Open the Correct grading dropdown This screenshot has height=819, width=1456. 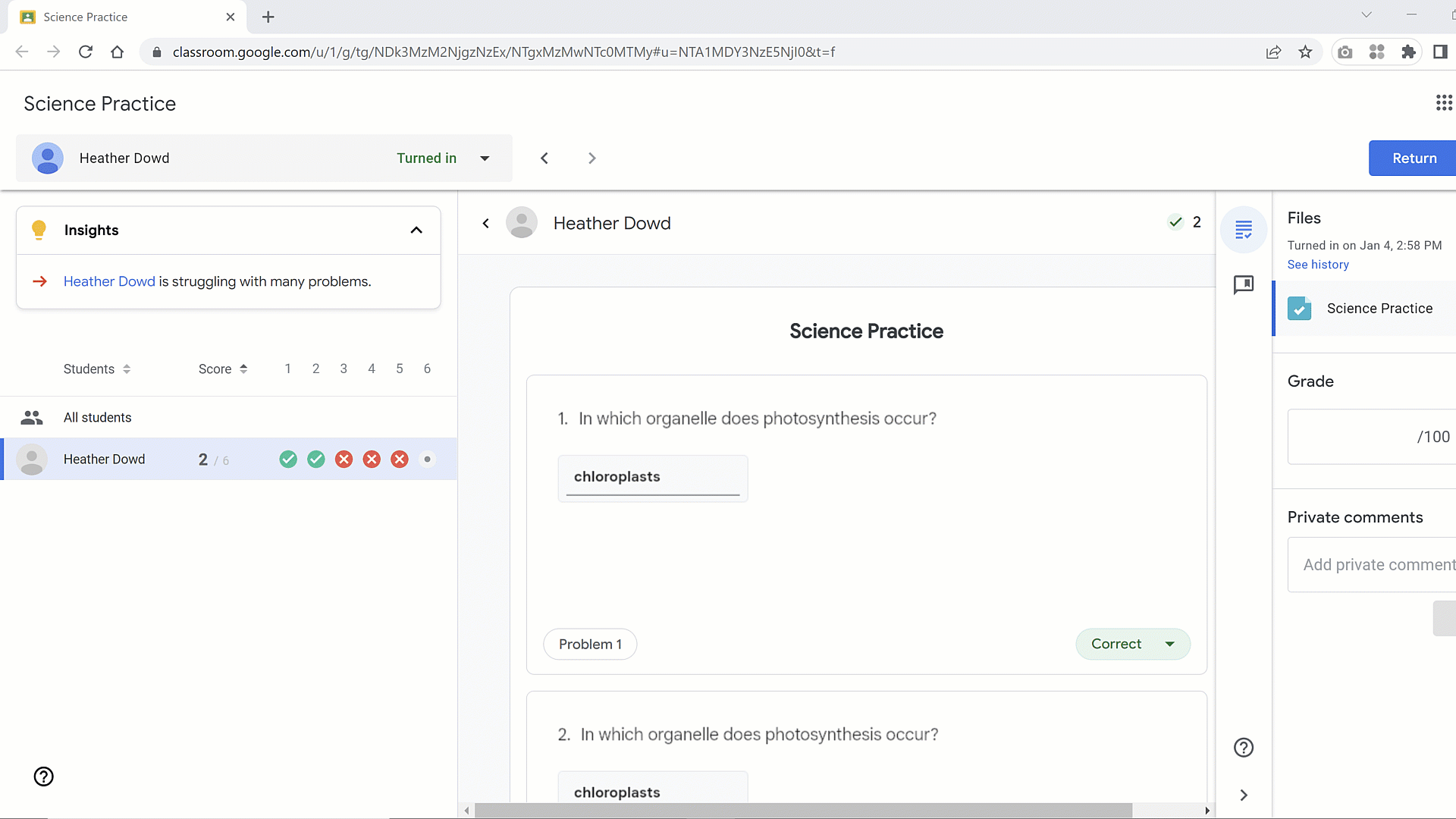(1133, 644)
